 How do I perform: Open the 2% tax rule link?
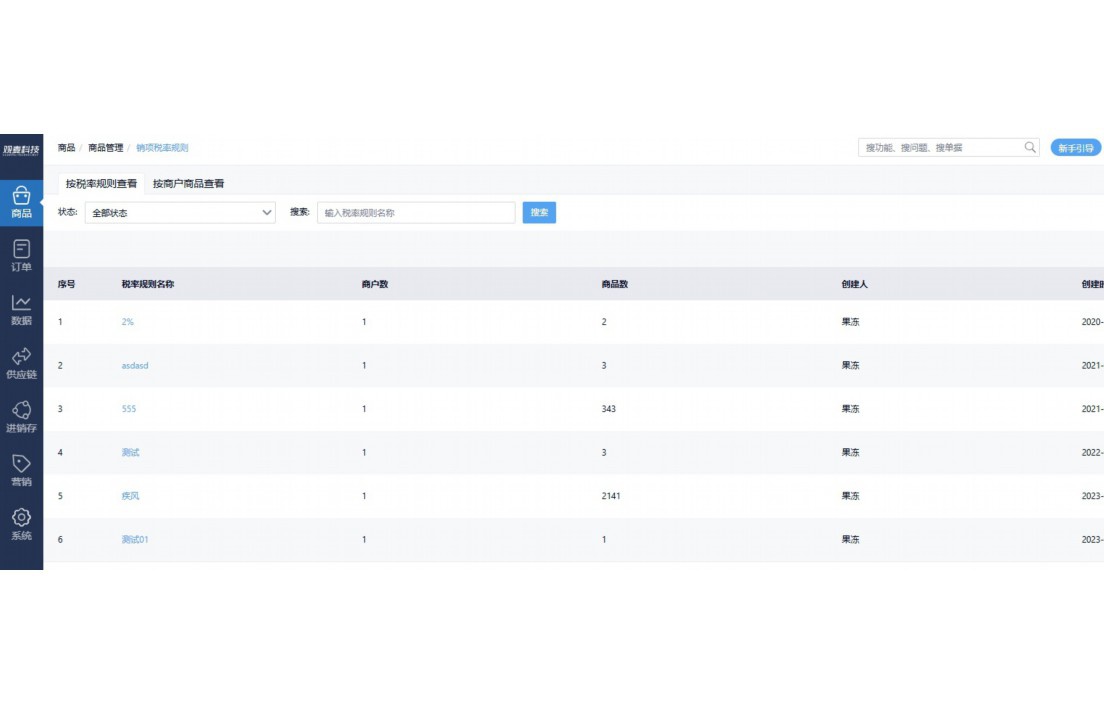(127, 322)
